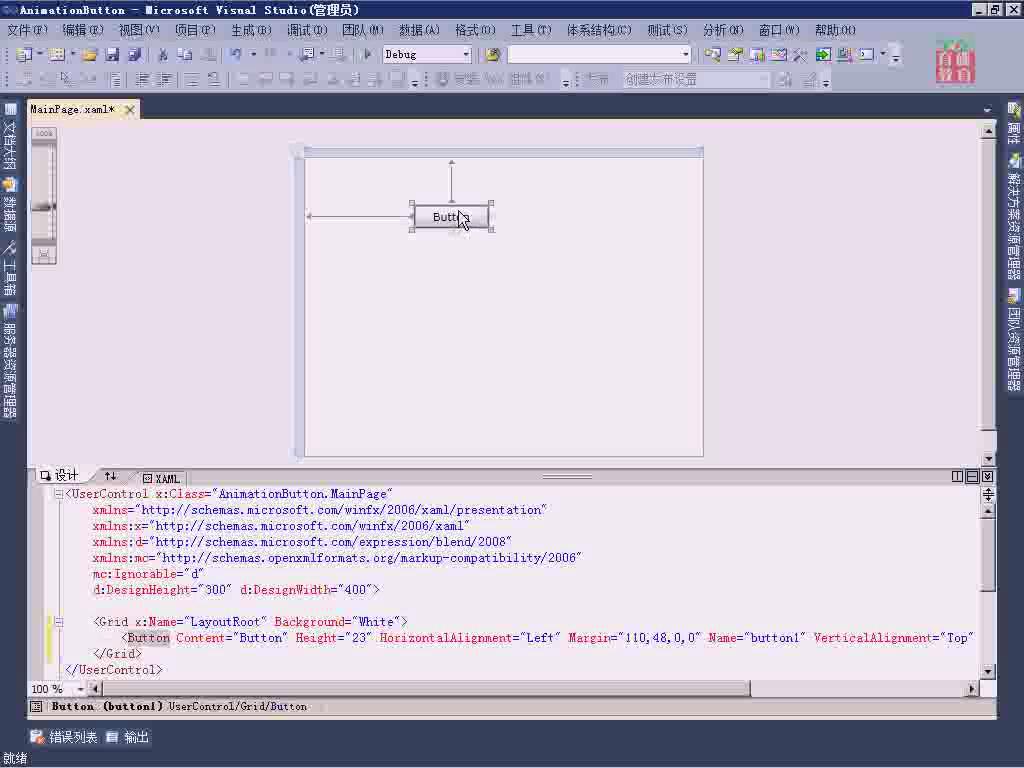Collapse the UserControl element in XAML
Image resolution: width=1024 pixels, height=768 pixels.
(58, 494)
